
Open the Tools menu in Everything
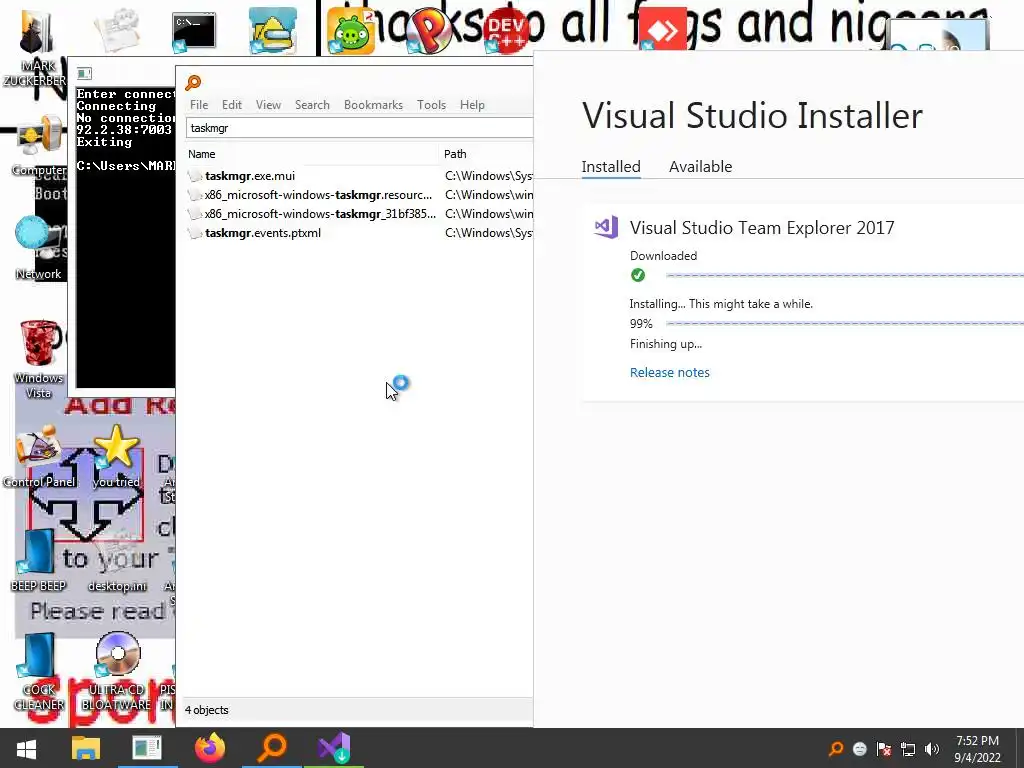click(432, 105)
